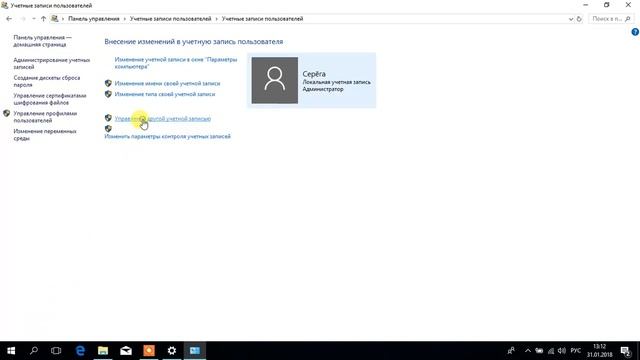
Task: Click 'Изменение имени своей учетной записи'
Action: point(167,83)
